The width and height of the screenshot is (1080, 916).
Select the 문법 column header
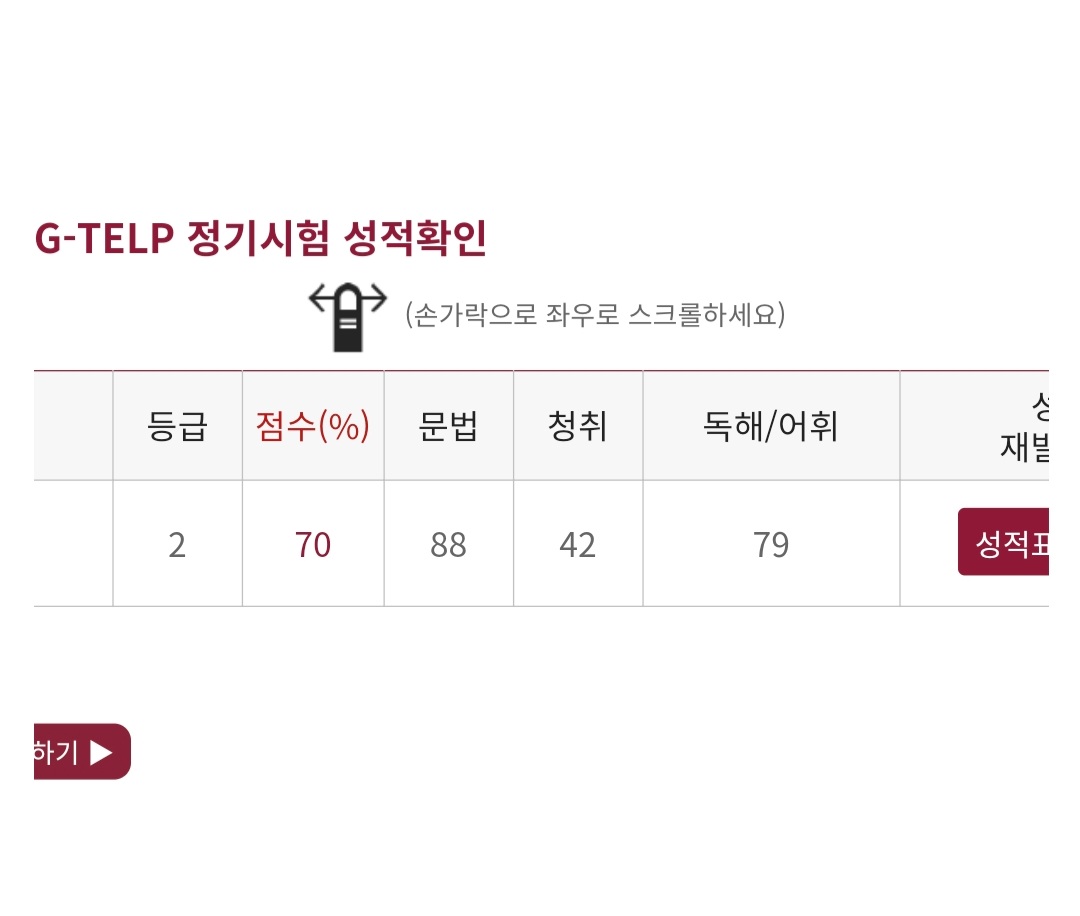(x=448, y=426)
